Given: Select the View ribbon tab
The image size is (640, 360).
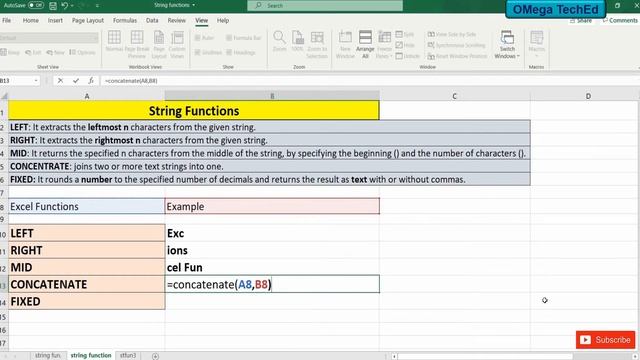Looking at the screenshot, I should click(201, 20).
